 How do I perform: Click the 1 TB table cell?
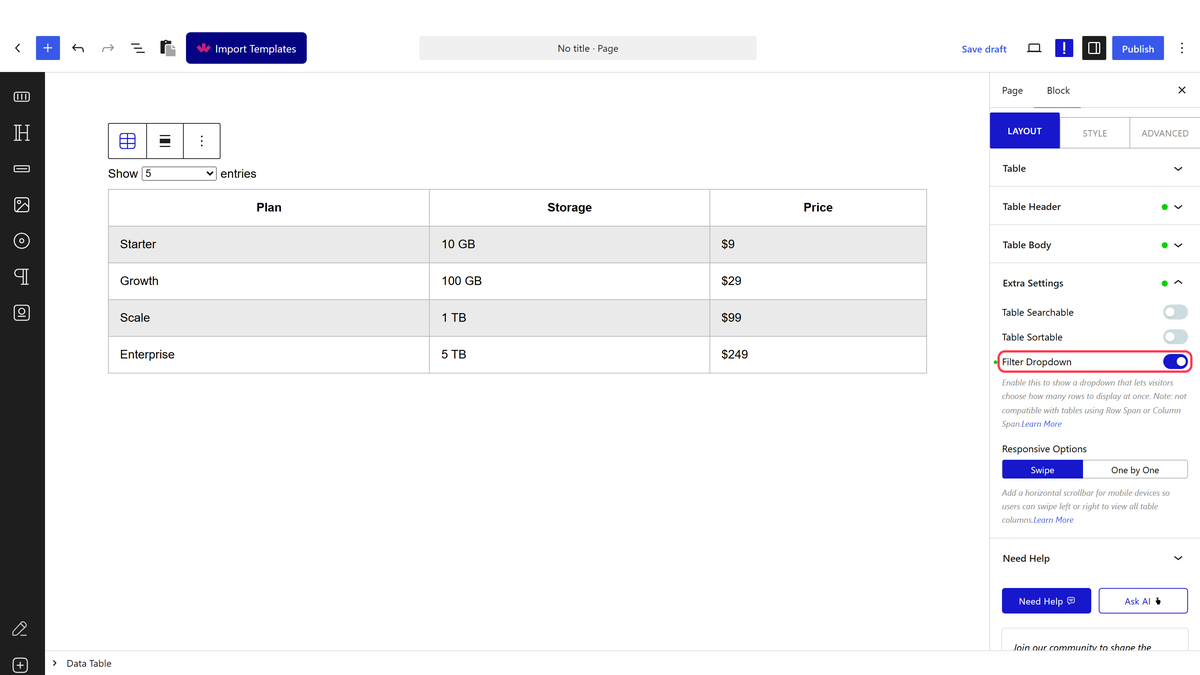570,318
